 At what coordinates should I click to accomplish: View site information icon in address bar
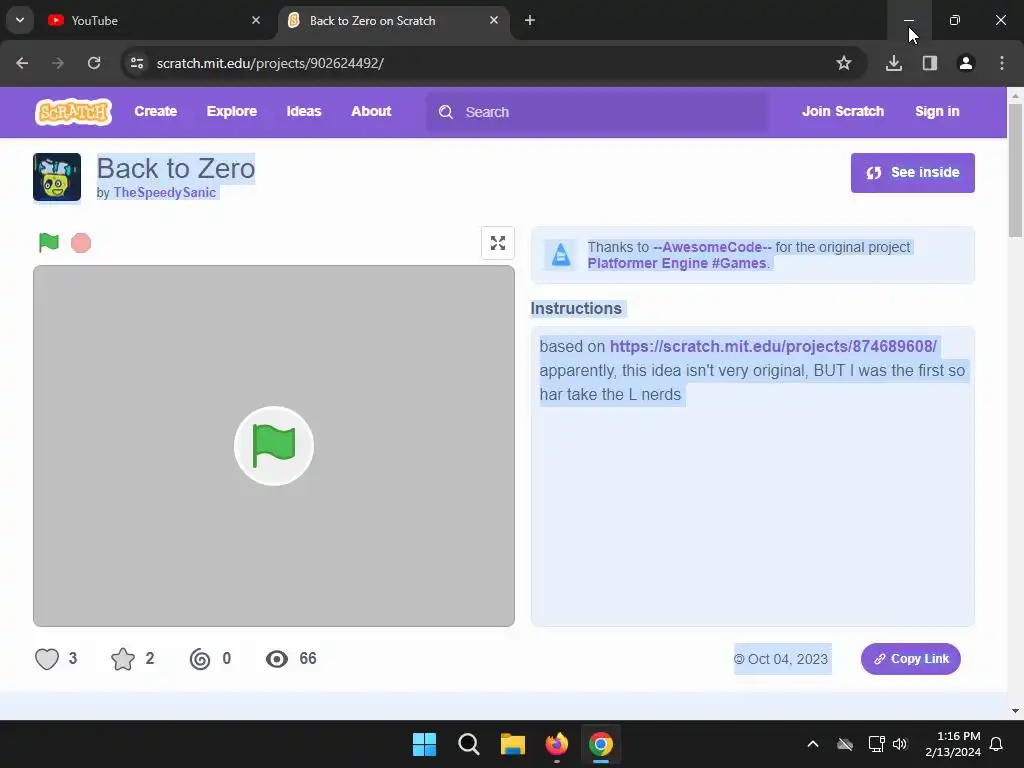137,63
